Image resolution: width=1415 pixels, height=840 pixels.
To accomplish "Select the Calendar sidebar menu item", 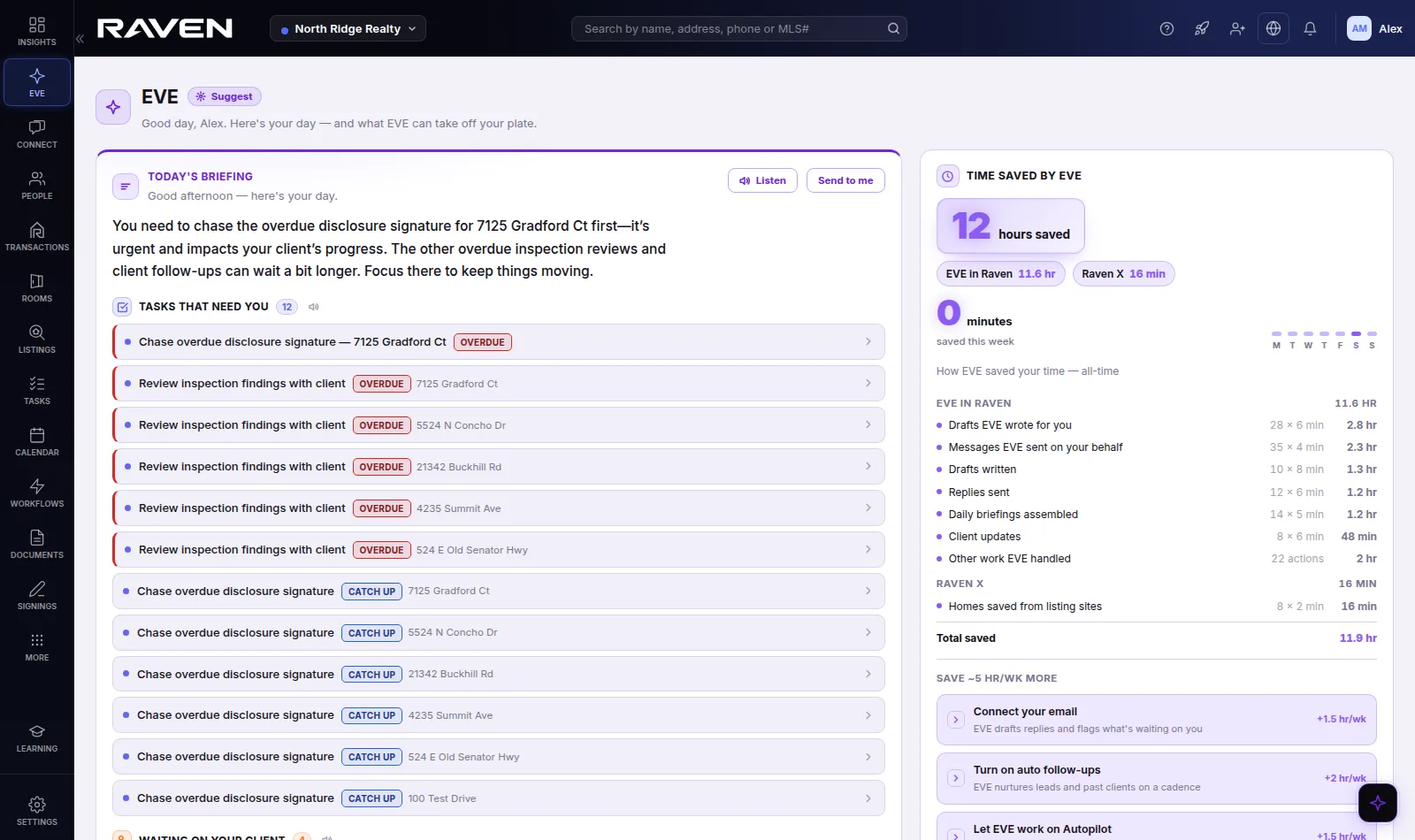I will [x=37, y=441].
